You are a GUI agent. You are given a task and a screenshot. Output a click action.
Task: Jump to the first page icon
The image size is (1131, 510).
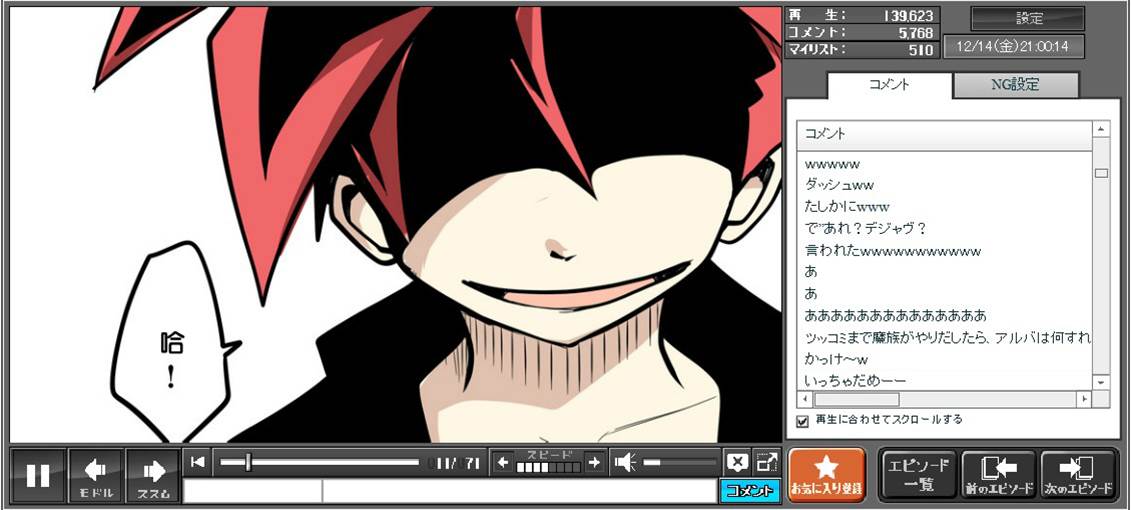[x=198, y=462]
